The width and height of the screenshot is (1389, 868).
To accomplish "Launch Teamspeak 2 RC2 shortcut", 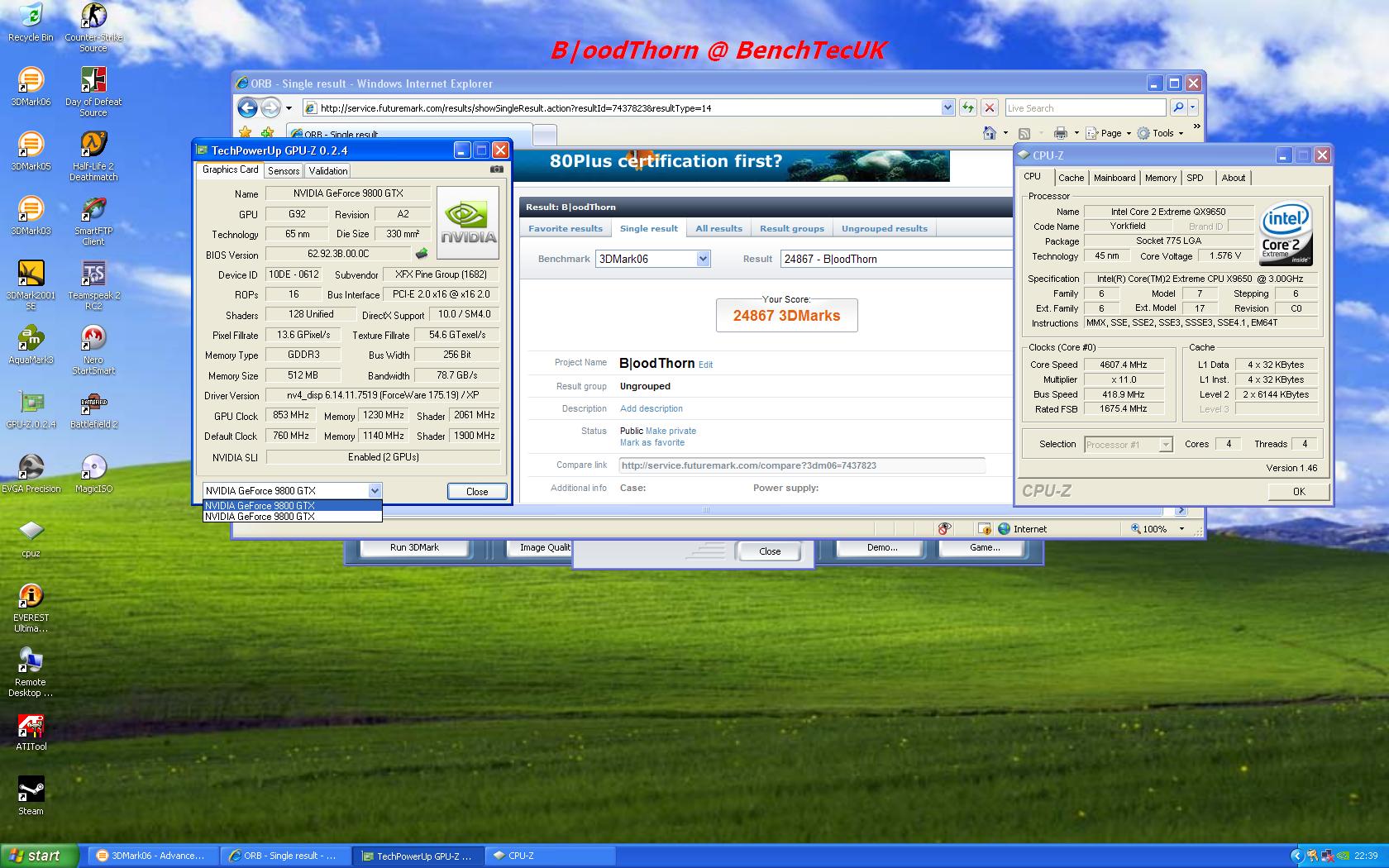I will click(93, 284).
